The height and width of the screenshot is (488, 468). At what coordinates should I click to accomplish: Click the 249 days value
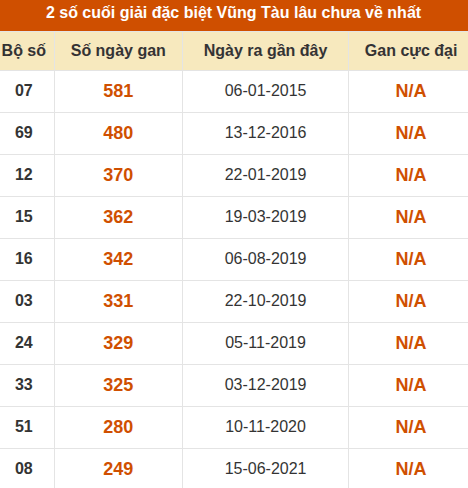tap(118, 469)
